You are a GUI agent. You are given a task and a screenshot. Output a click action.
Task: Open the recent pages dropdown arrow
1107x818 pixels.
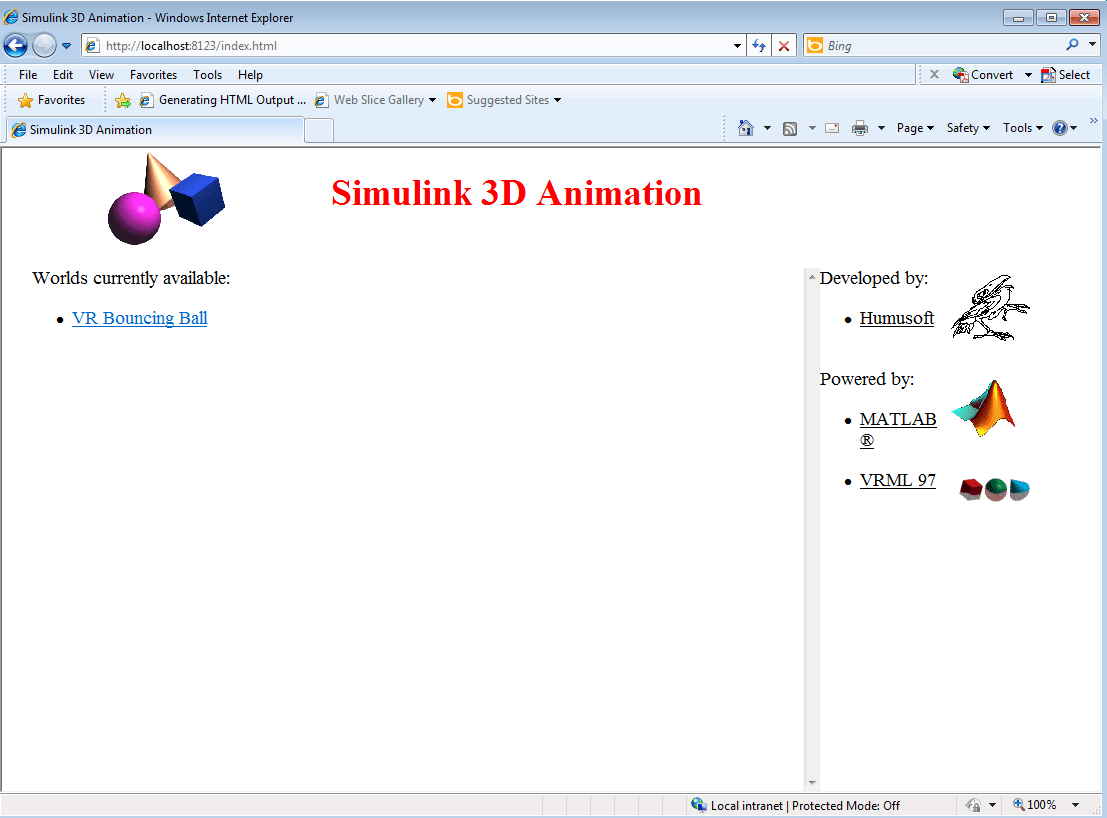[x=66, y=46]
